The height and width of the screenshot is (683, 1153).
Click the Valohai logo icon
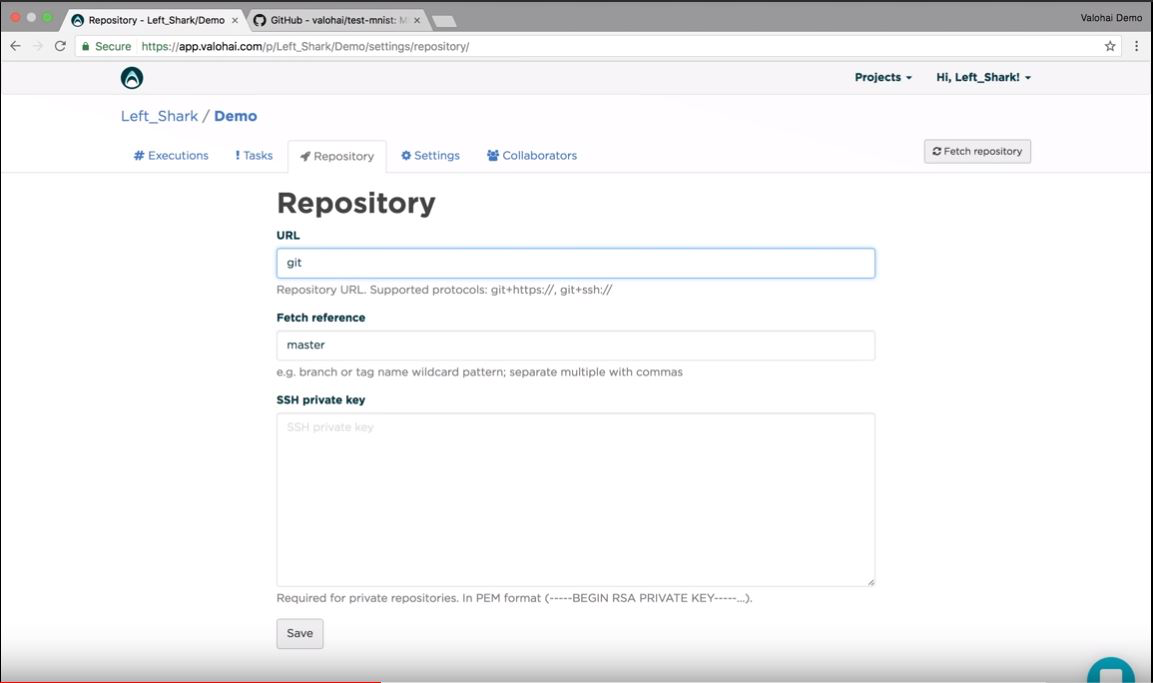tap(132, 78)
